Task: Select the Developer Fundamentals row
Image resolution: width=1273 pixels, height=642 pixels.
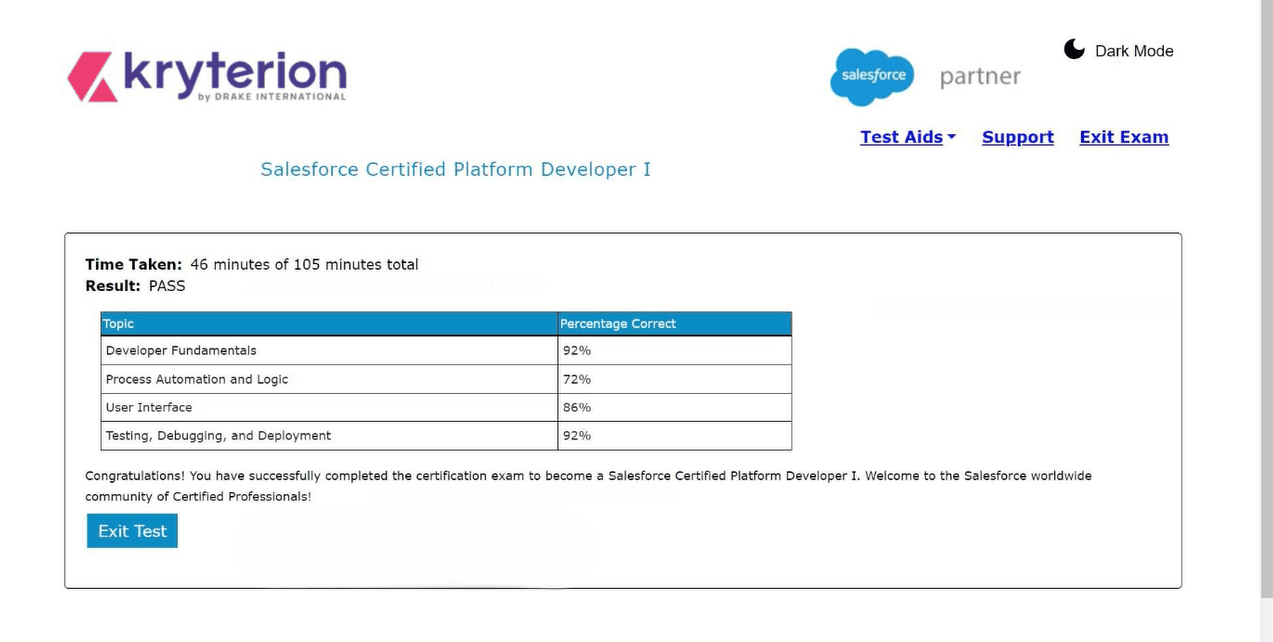Action: pos(181,351)
